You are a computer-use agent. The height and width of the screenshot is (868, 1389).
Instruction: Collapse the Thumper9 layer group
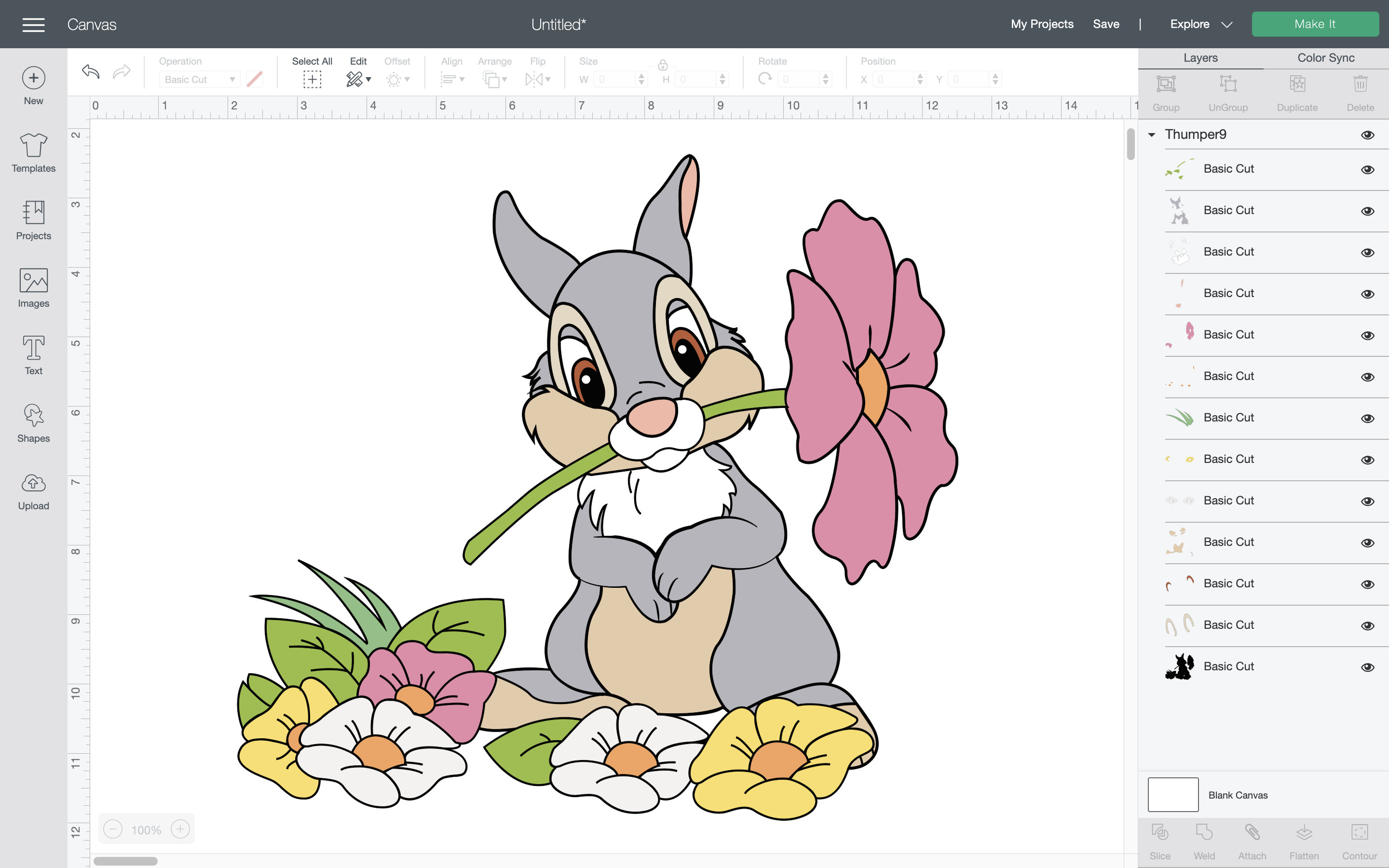[x=1151, y=135]
